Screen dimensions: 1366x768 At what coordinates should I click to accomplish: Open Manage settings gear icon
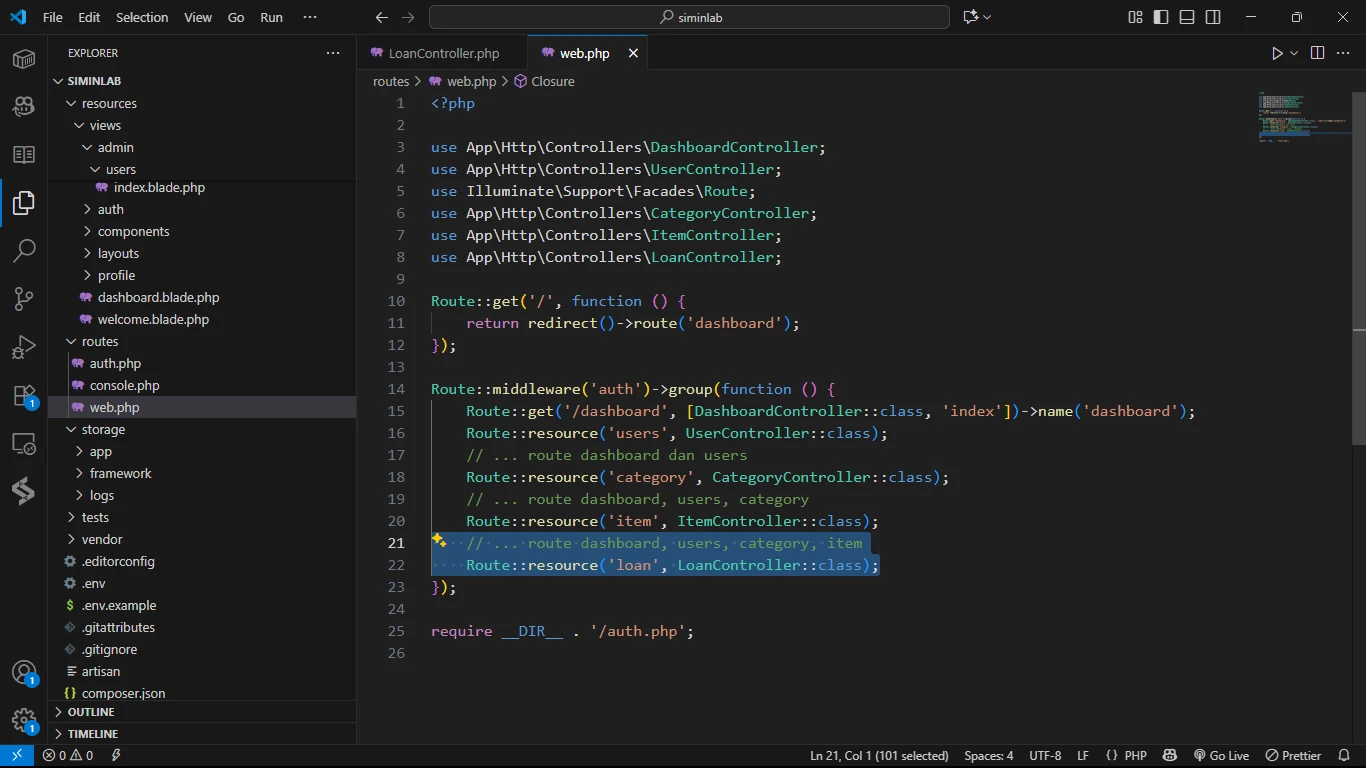tap(24, 720)
